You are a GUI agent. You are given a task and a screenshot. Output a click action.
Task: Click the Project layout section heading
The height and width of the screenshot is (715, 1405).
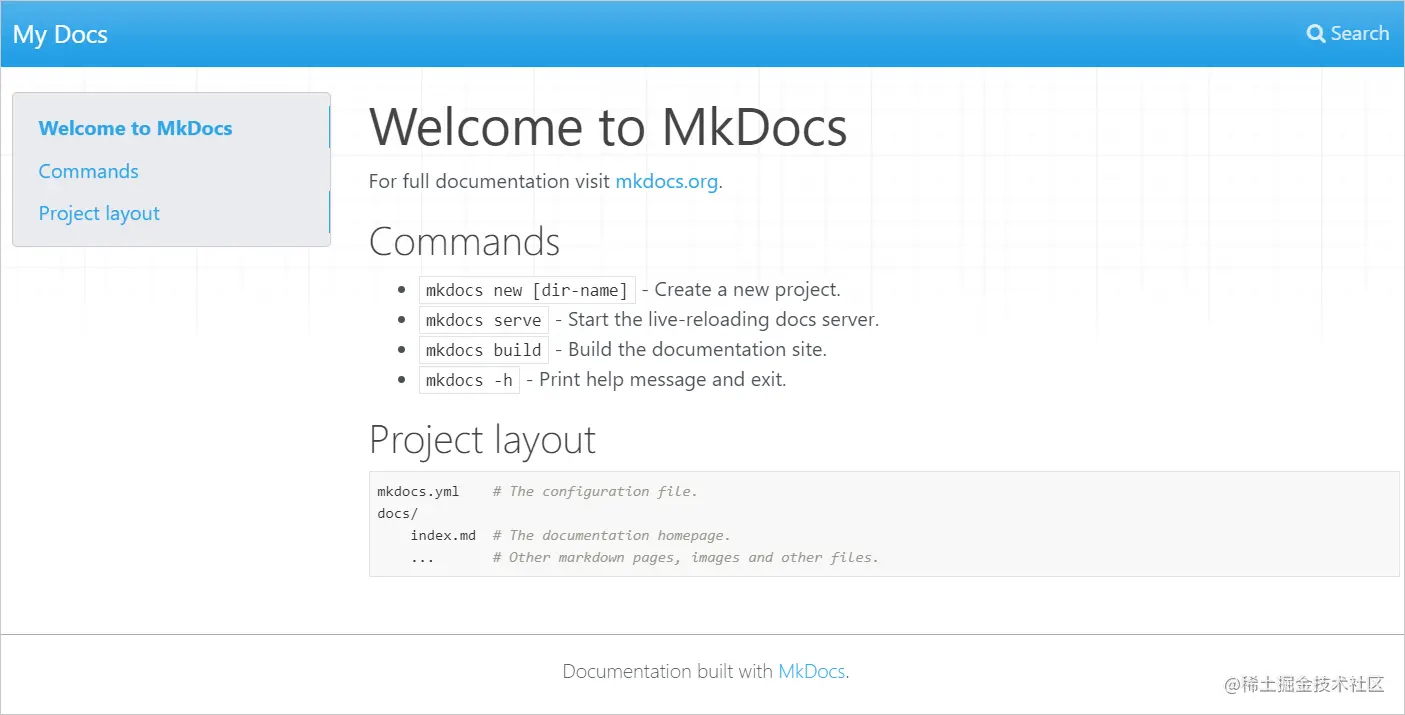pyautogui.click(x=482, y=440)
